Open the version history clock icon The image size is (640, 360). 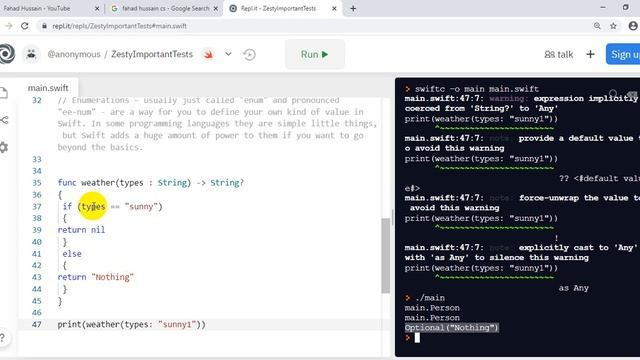pos(249,54)
